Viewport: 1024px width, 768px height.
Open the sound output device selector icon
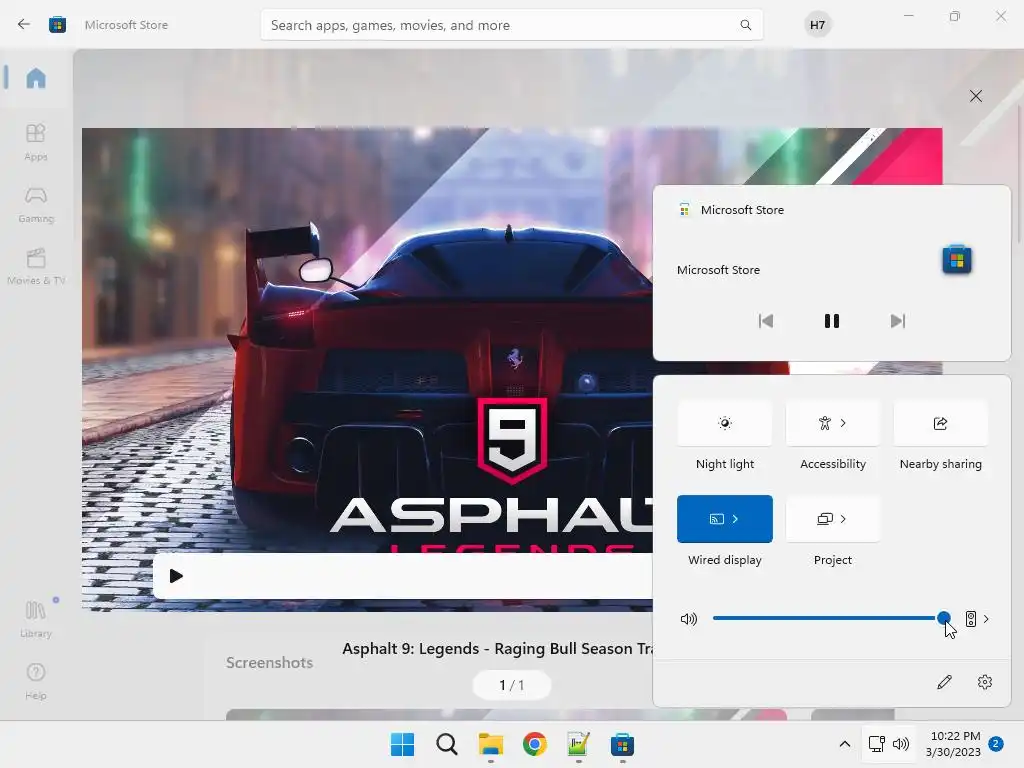pos(971,618)
